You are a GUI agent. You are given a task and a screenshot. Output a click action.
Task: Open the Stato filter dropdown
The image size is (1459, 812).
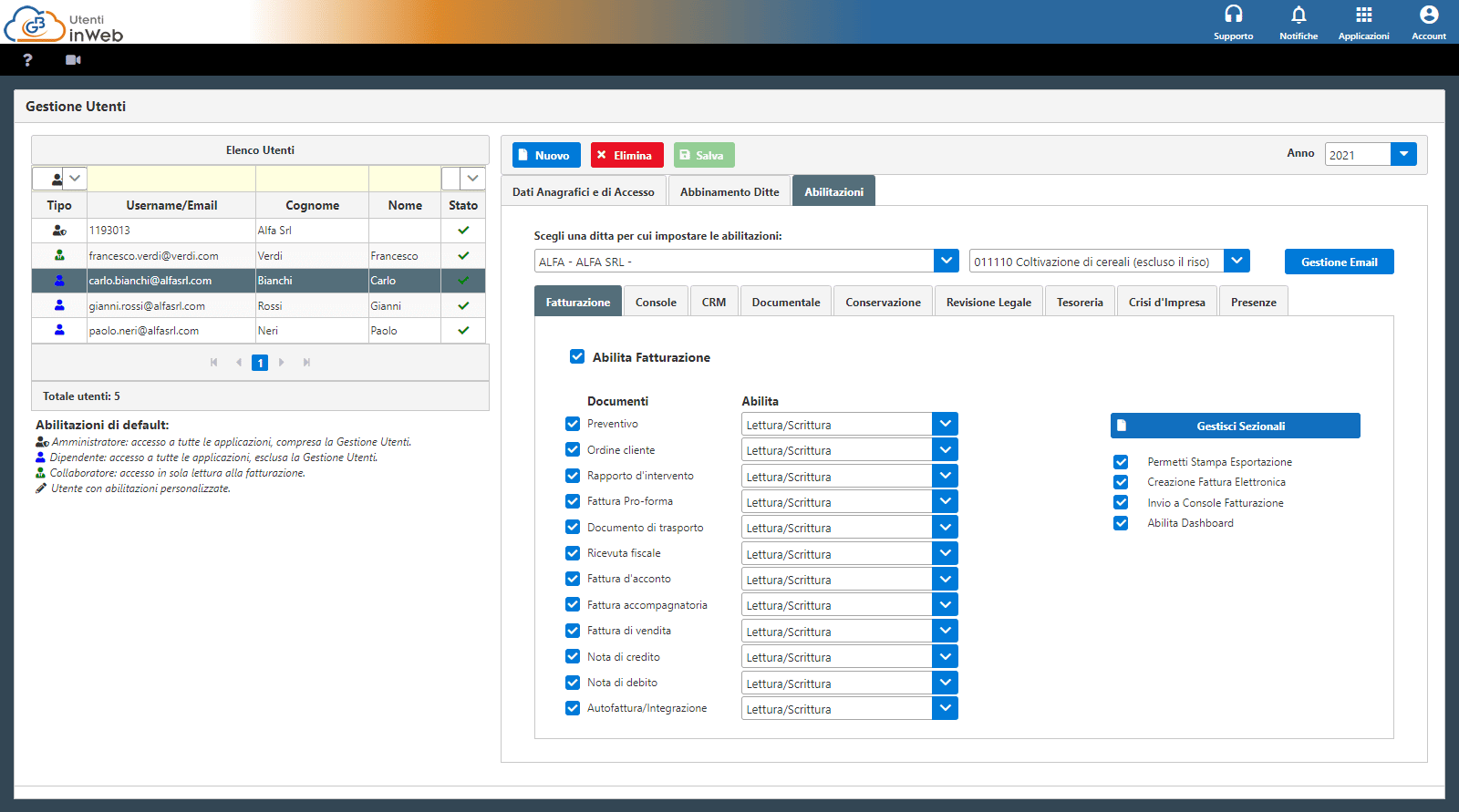point(472,179)
